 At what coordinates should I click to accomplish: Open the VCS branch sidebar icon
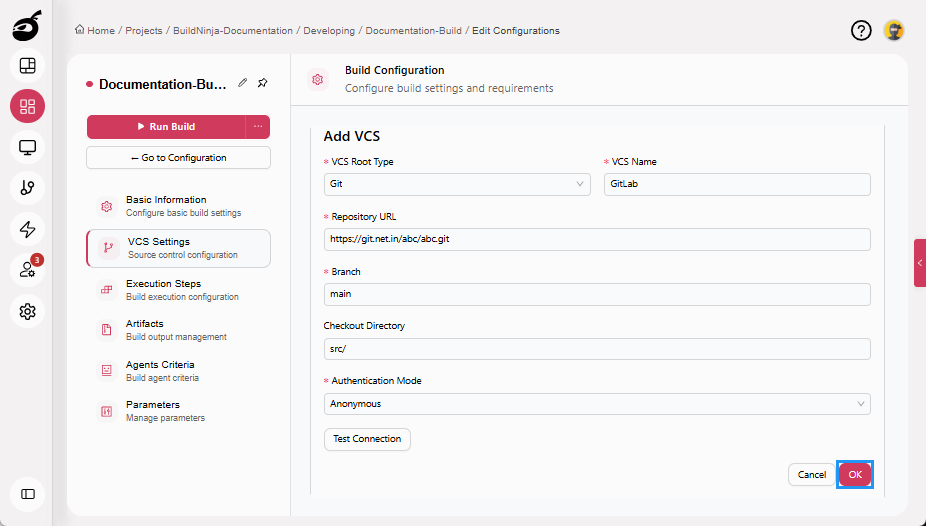pyautogui.click(x=27, y=188)
